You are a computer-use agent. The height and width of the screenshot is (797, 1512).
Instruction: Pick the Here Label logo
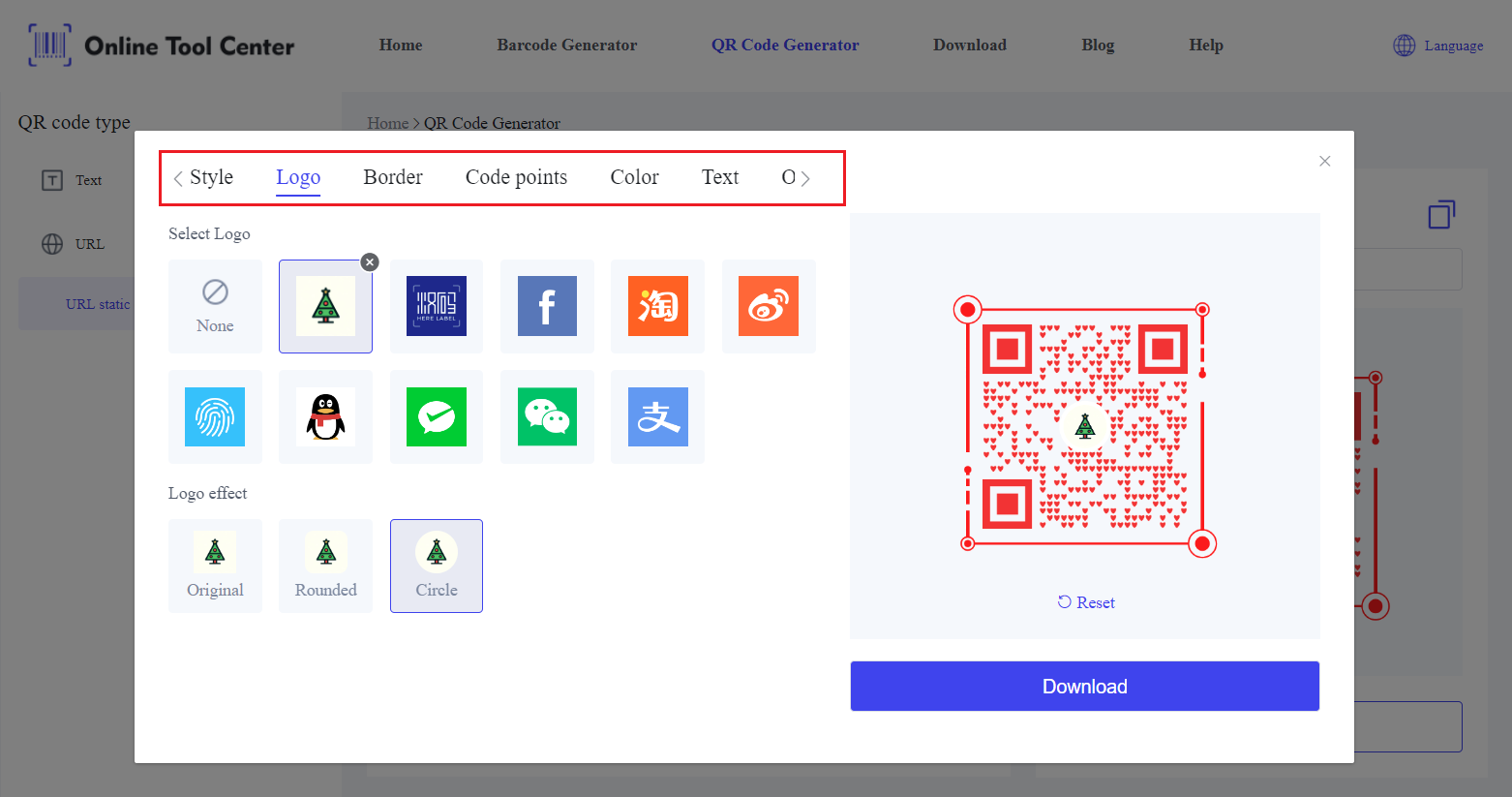pyautogui.click(x=437, y=306)
